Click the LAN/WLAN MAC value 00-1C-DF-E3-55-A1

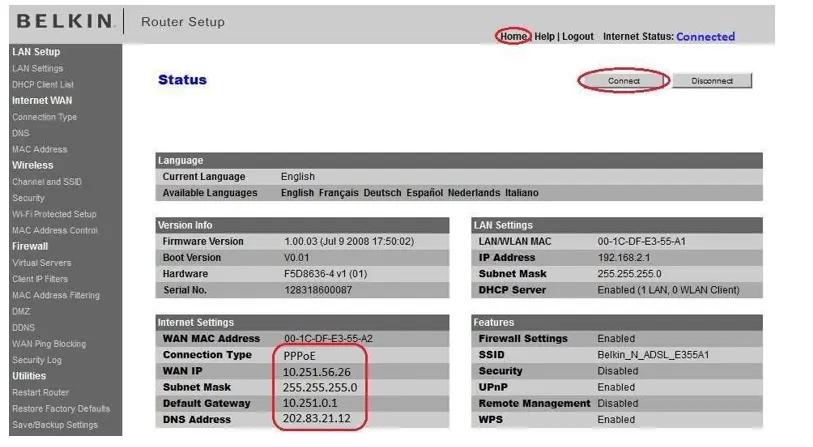click(x=641, y=242)
